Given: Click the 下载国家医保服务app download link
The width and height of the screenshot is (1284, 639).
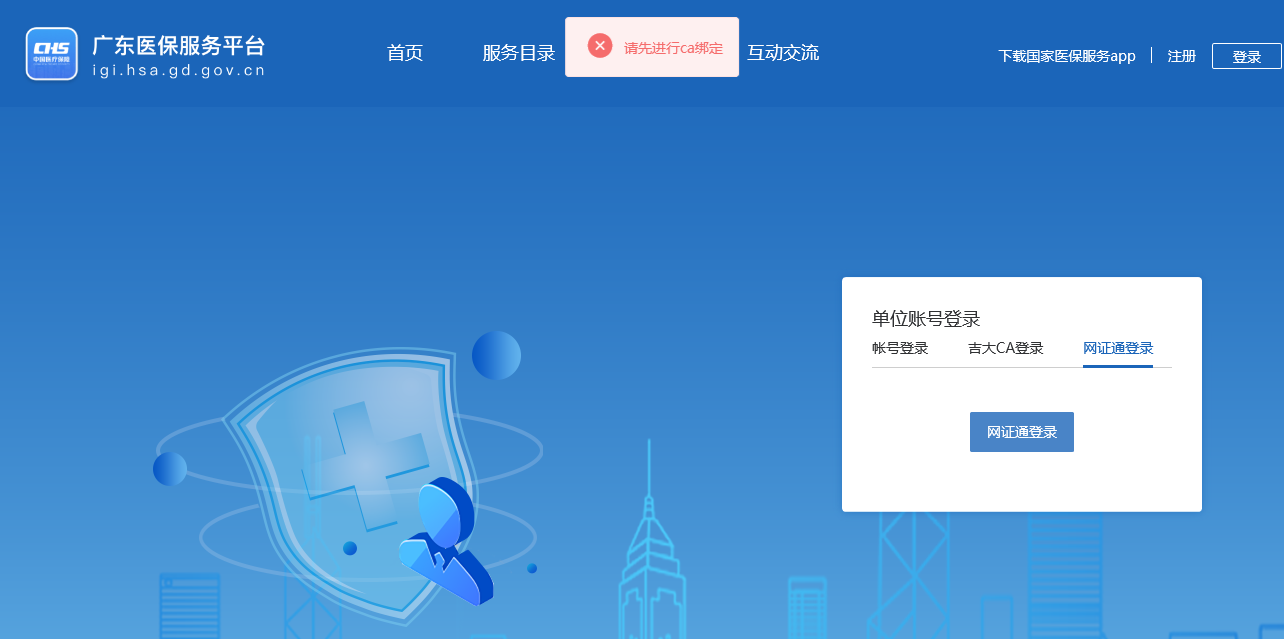Looking at the screenshot, I should 1067,56.
